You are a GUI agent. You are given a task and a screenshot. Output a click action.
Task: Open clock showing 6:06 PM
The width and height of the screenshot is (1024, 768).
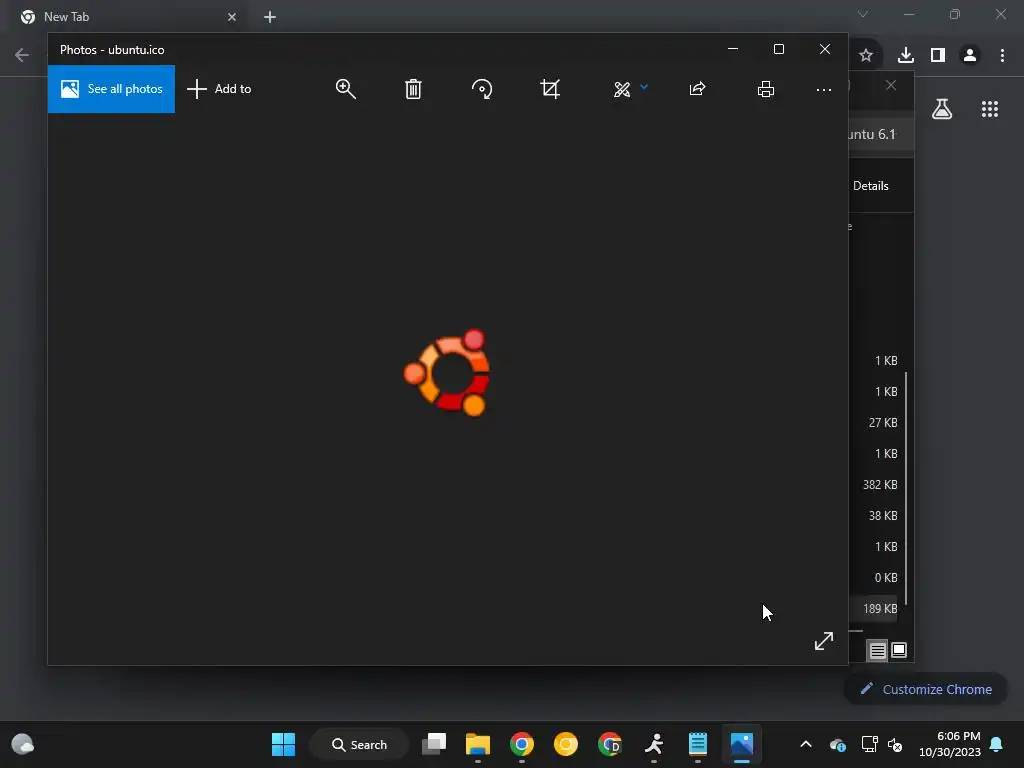(950, 744)
